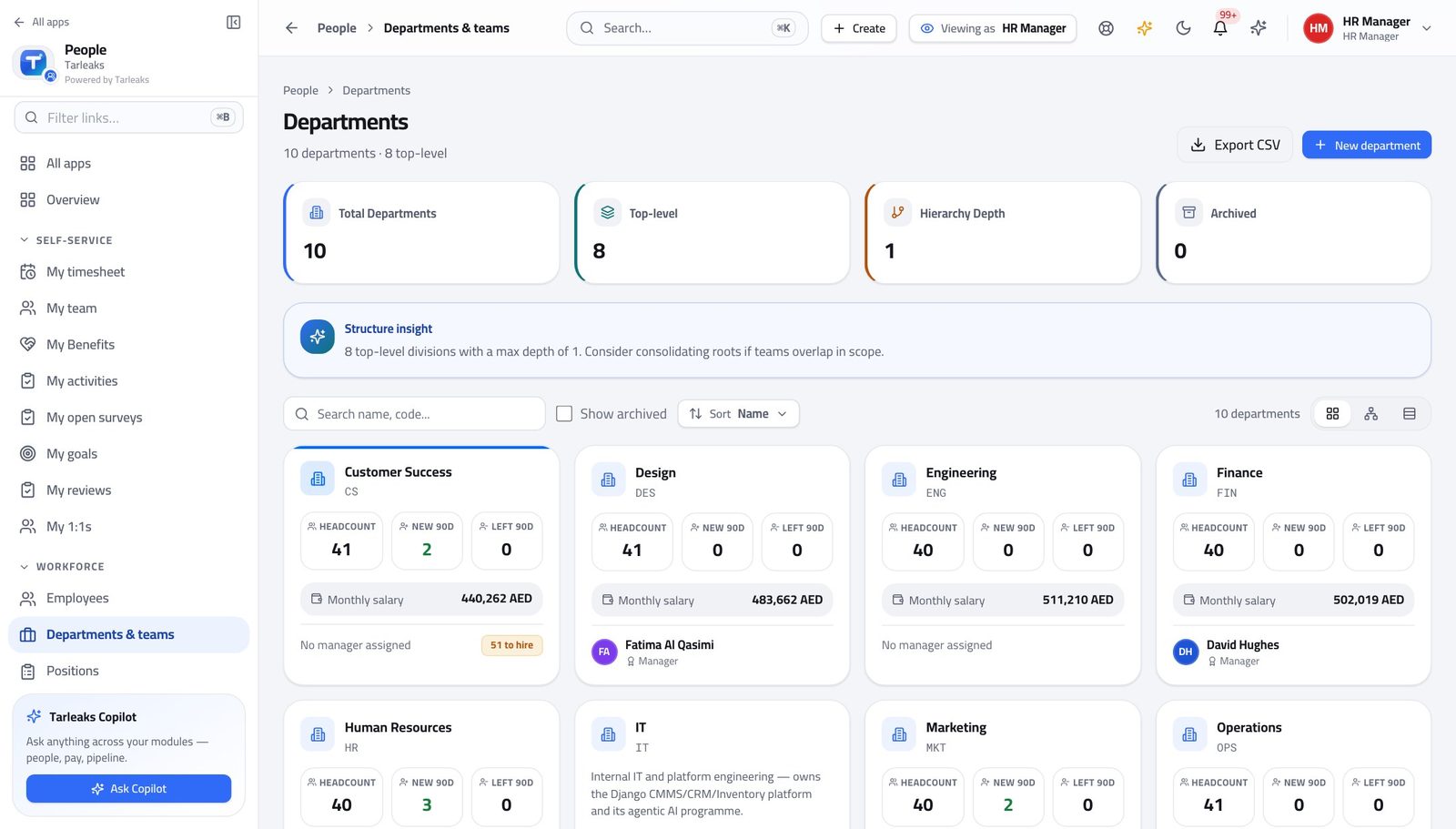Switch to dark mode moon icon
Viewport: 1456px width, 829px height.
pos(1183,28)
